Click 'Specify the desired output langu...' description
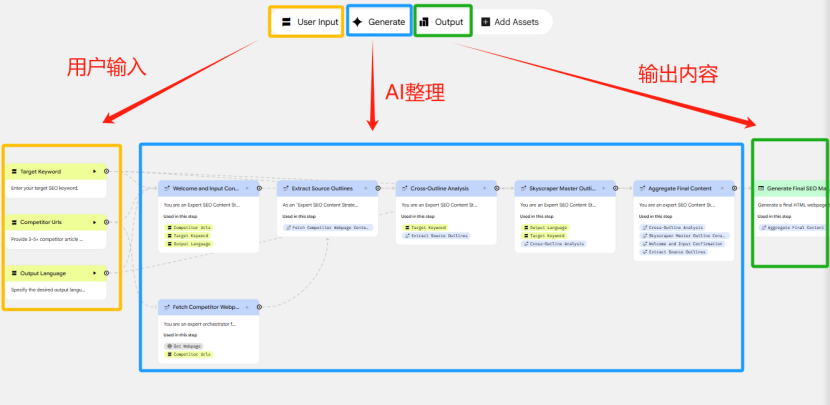Screen dimensions: 830x405 pyautogui.click(x=48, y=290)
